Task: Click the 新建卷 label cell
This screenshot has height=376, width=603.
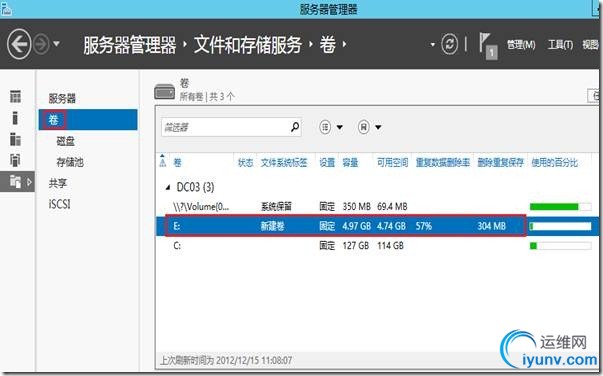Action: pos(272,226)
